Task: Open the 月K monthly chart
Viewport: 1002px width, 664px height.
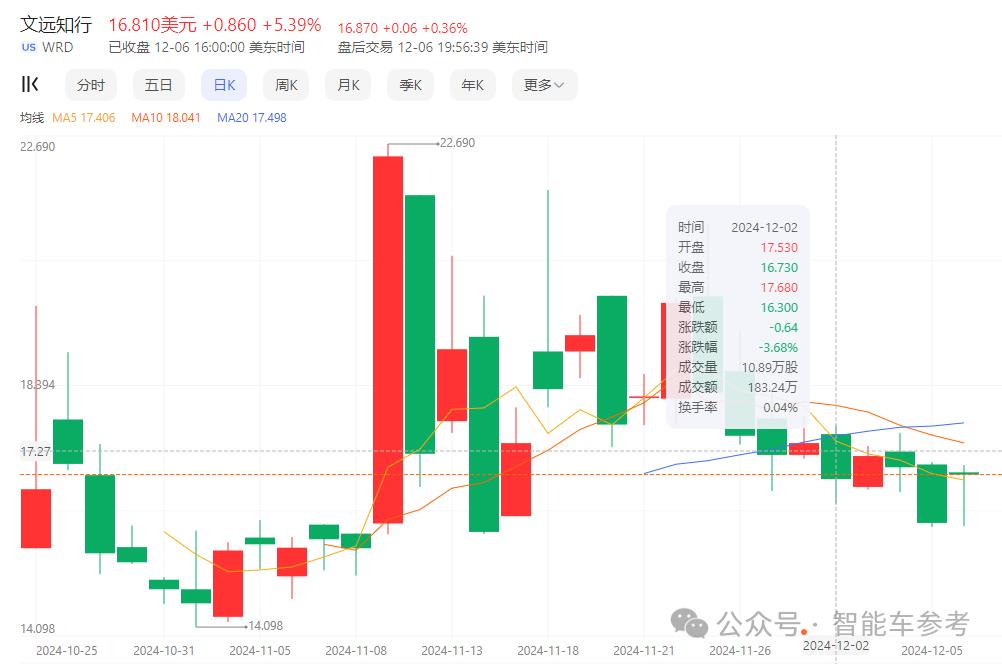Action: click(x=348, y=85)
